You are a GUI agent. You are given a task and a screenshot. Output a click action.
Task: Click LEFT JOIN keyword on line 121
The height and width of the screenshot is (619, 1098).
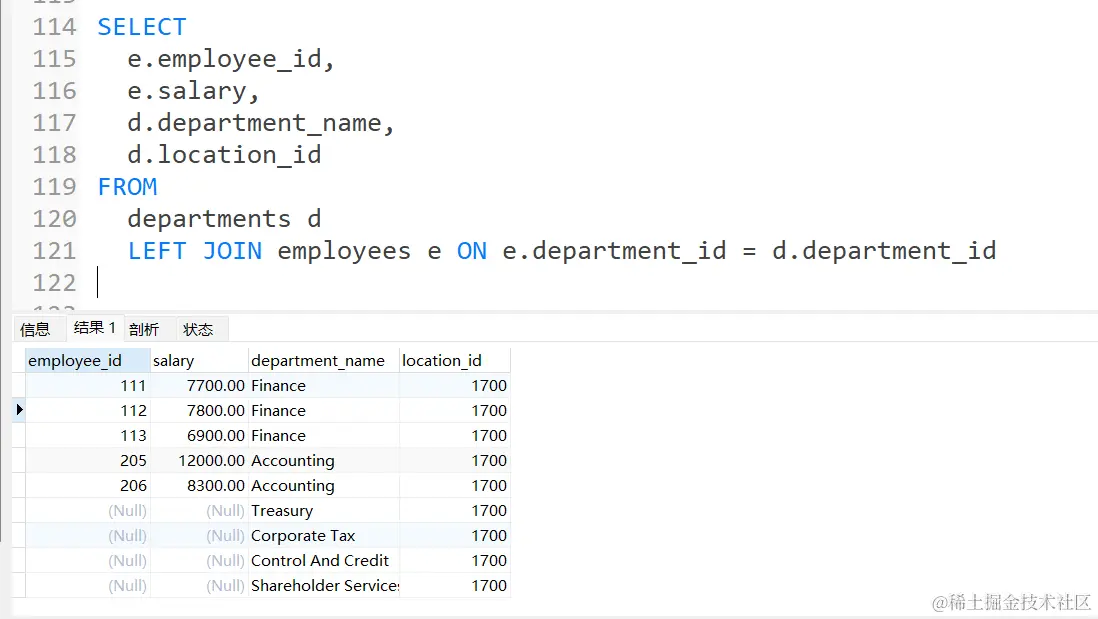pyautogui.click(x=195, y=251)
